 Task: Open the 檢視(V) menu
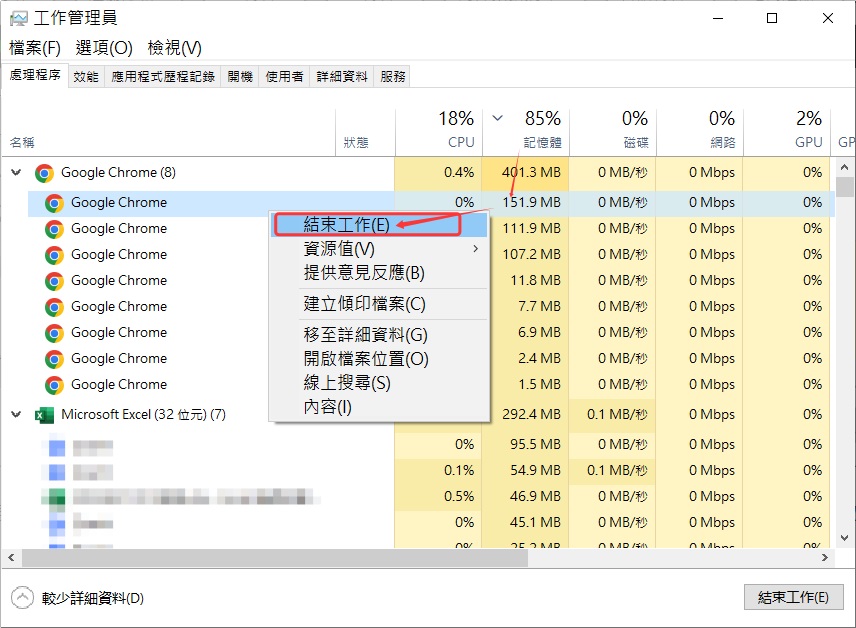174,48
